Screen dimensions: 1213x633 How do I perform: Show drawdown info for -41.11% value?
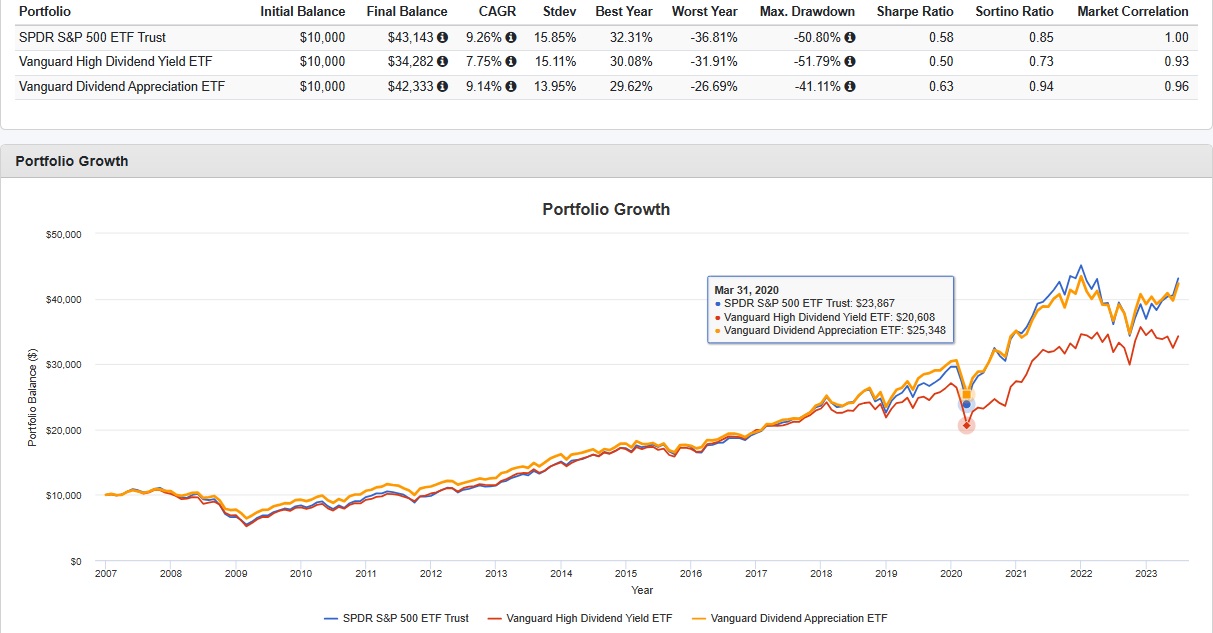click(x=850, y=87)
